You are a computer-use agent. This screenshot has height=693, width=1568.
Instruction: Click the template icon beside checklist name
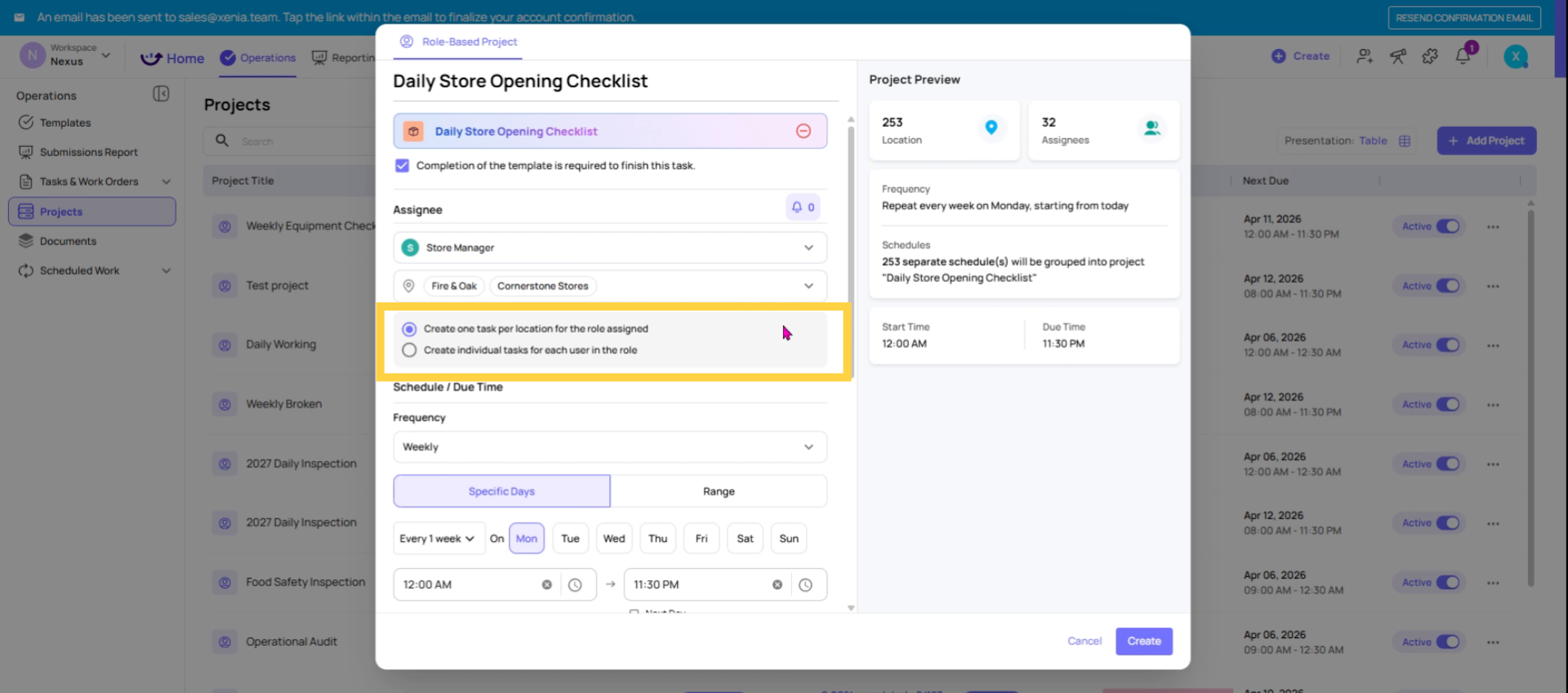[x=413, y=131]
